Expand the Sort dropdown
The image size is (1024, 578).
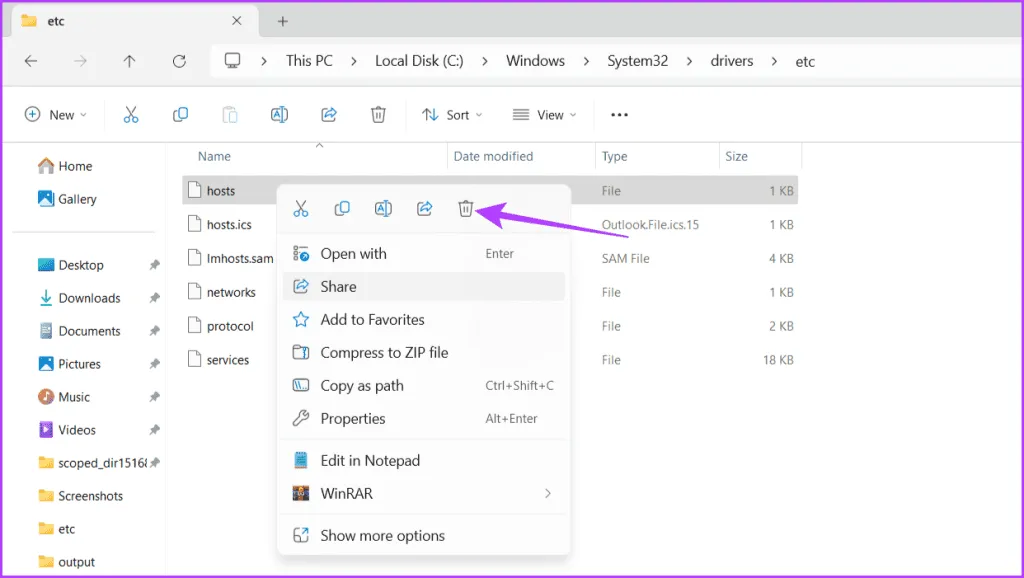pos(452,115)
